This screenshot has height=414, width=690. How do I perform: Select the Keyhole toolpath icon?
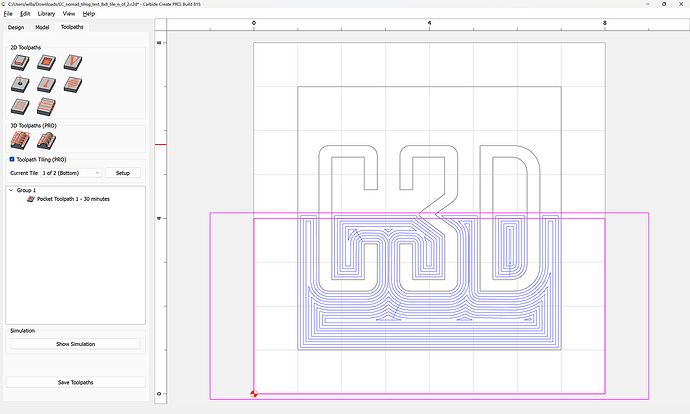46,84
